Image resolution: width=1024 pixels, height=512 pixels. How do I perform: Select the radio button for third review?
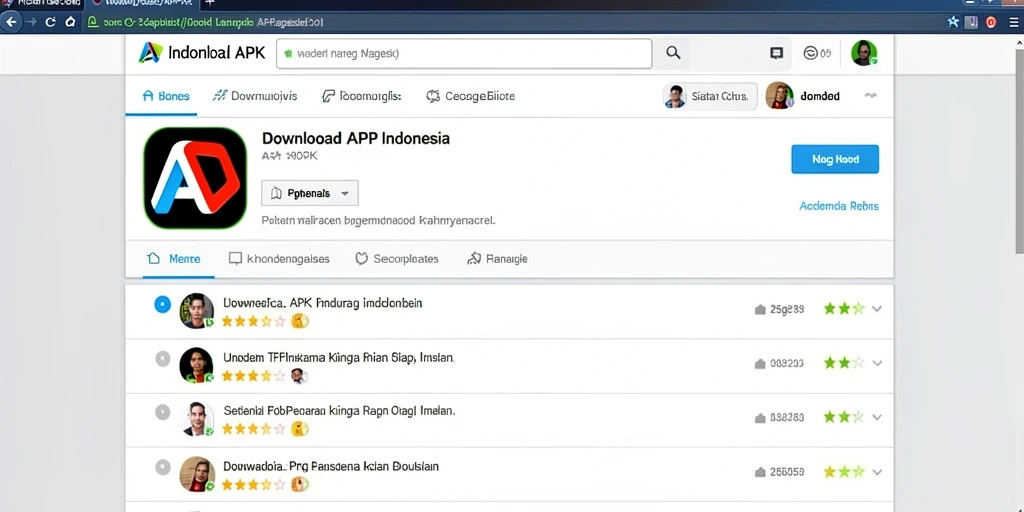click(162, 412)
